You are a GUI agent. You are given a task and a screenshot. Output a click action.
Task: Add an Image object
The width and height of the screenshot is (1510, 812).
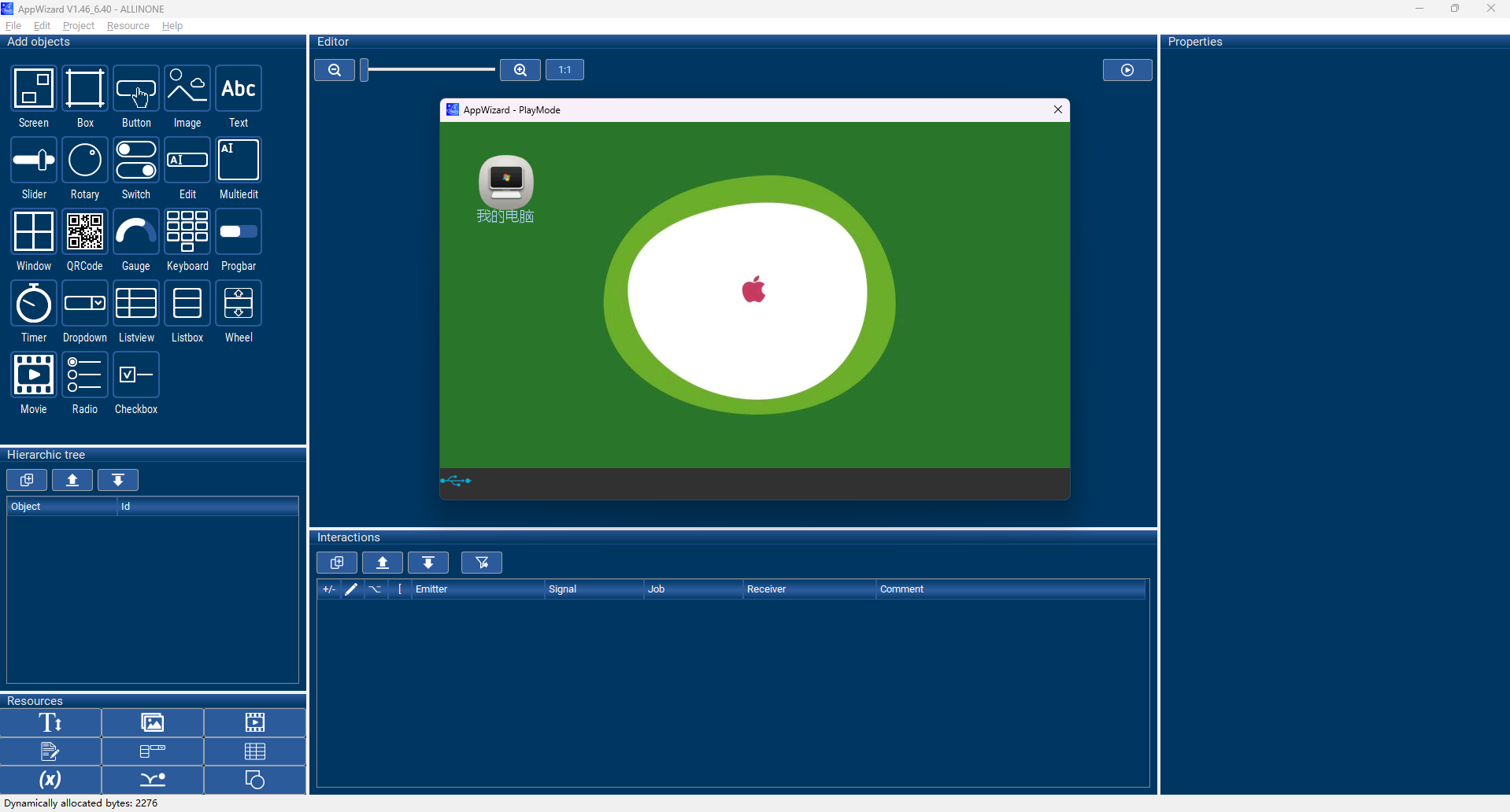(187, 87)
